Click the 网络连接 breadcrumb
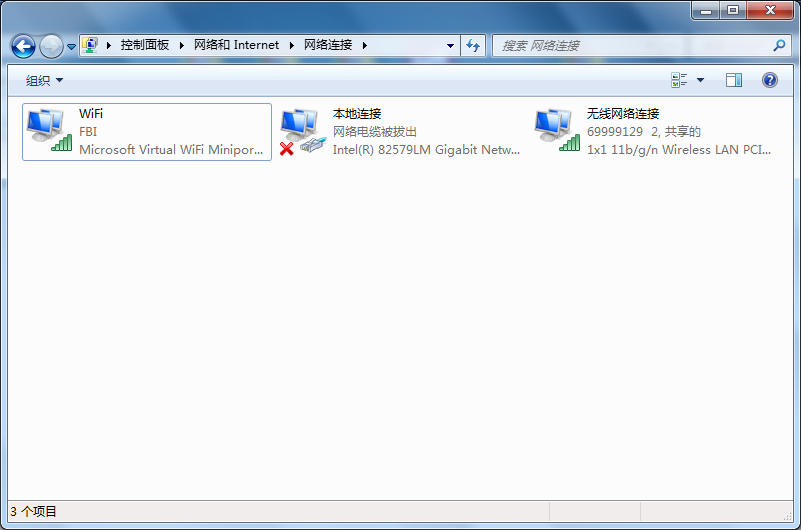 (328, 45)
